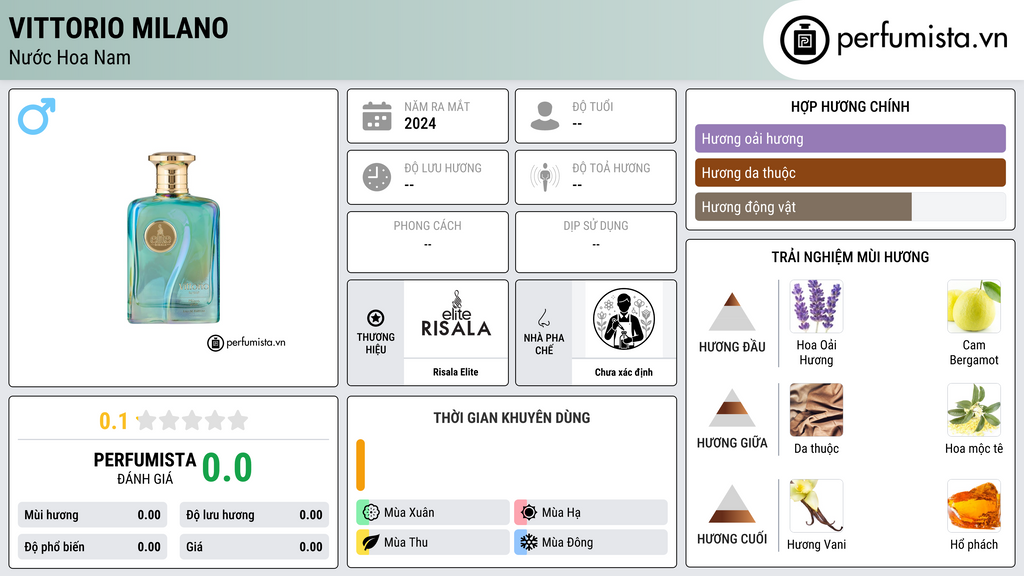Image resolution: width=1024 pixels, height=576 pixels.
Task: Click the green 0.0 Perfumista score
Action: point(227,468)
